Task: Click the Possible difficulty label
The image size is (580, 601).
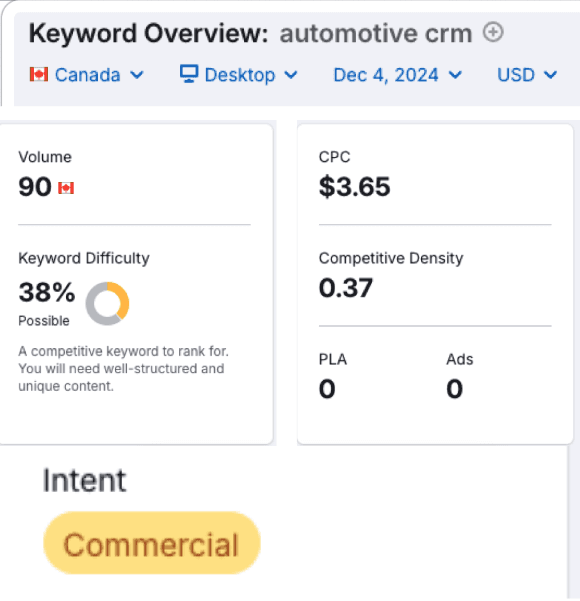Action: coord(44,321)
